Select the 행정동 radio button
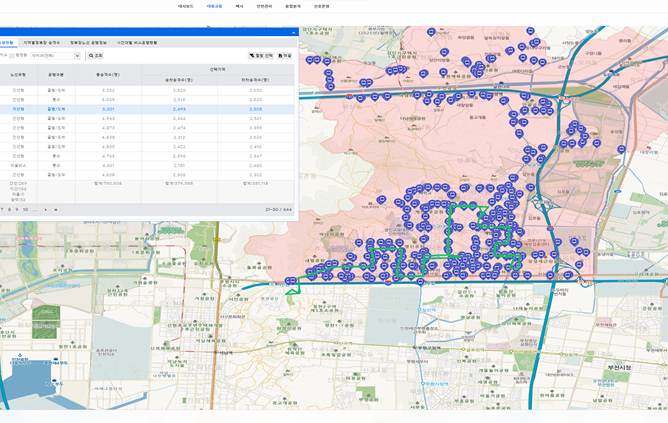Viewport: 668px width, 423px height. pyautogui.click(x=12, y=56)
